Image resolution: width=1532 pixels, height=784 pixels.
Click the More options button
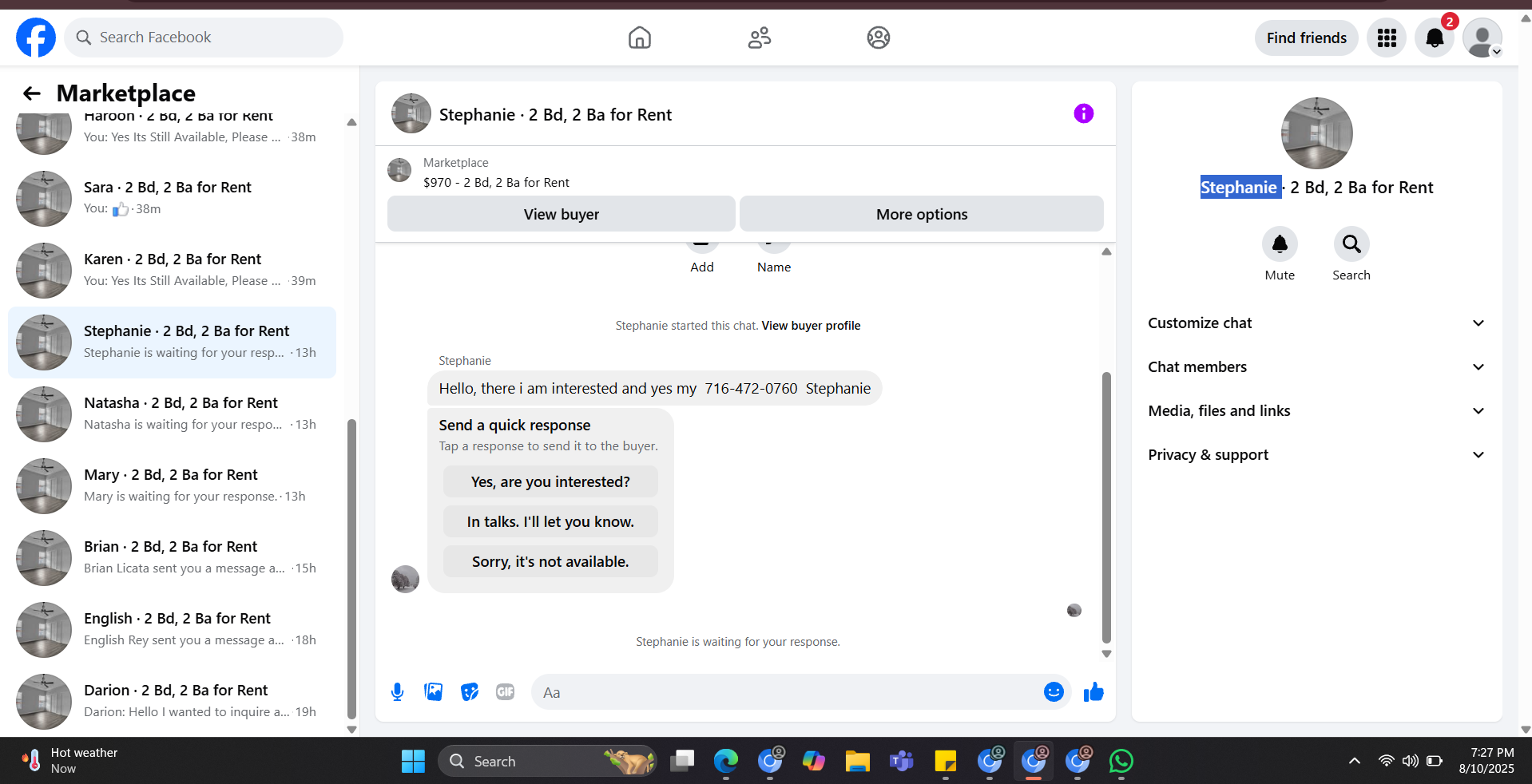point(921,214)
